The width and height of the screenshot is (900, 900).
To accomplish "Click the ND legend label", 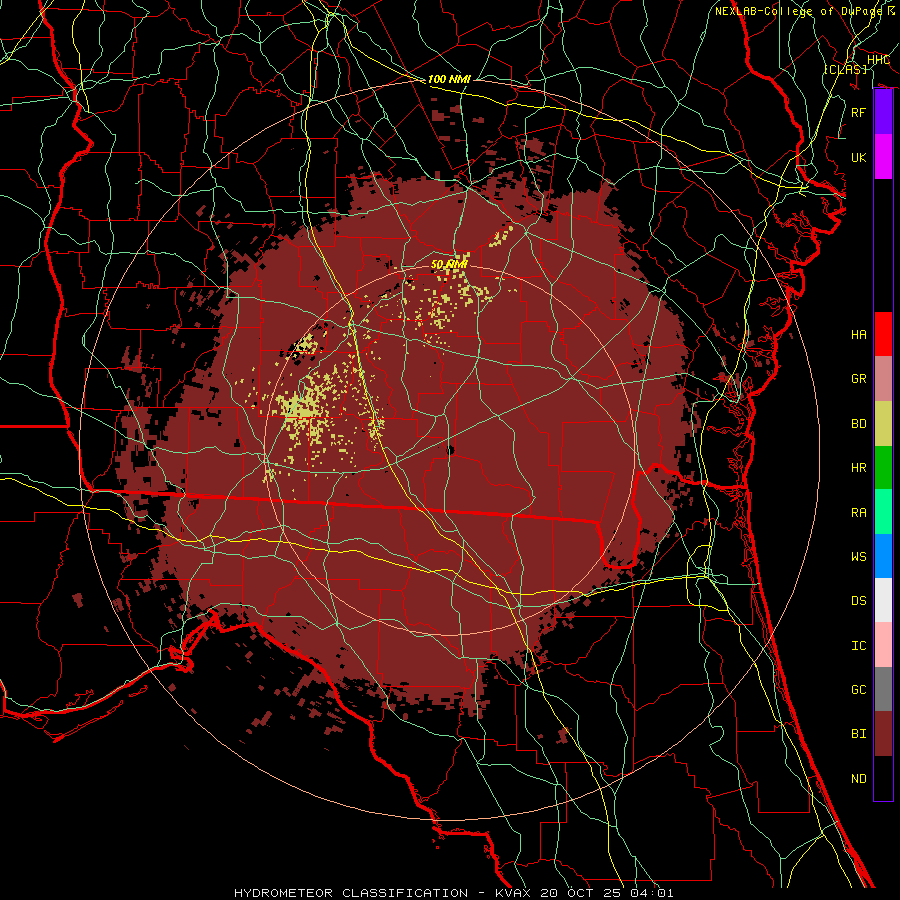I will [x=858, y=779].
